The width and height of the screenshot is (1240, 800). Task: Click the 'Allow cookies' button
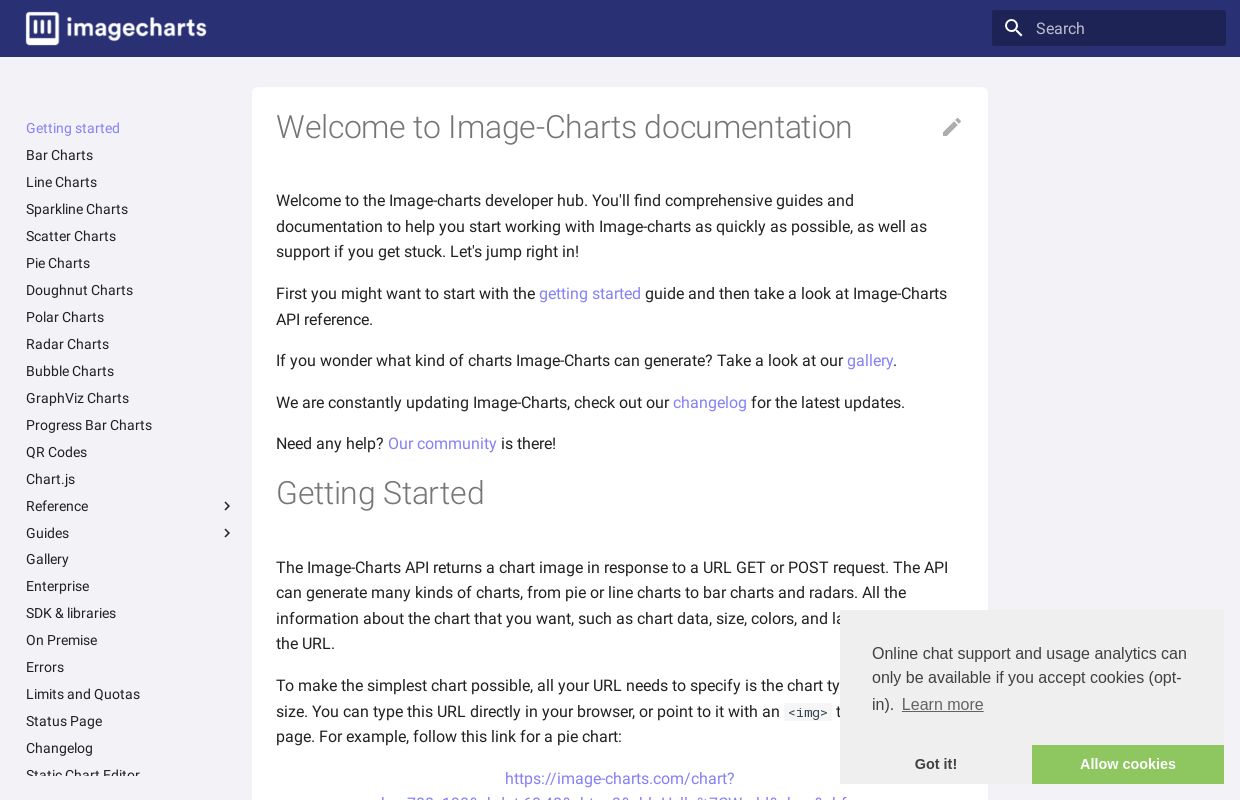coord(1128,764)
